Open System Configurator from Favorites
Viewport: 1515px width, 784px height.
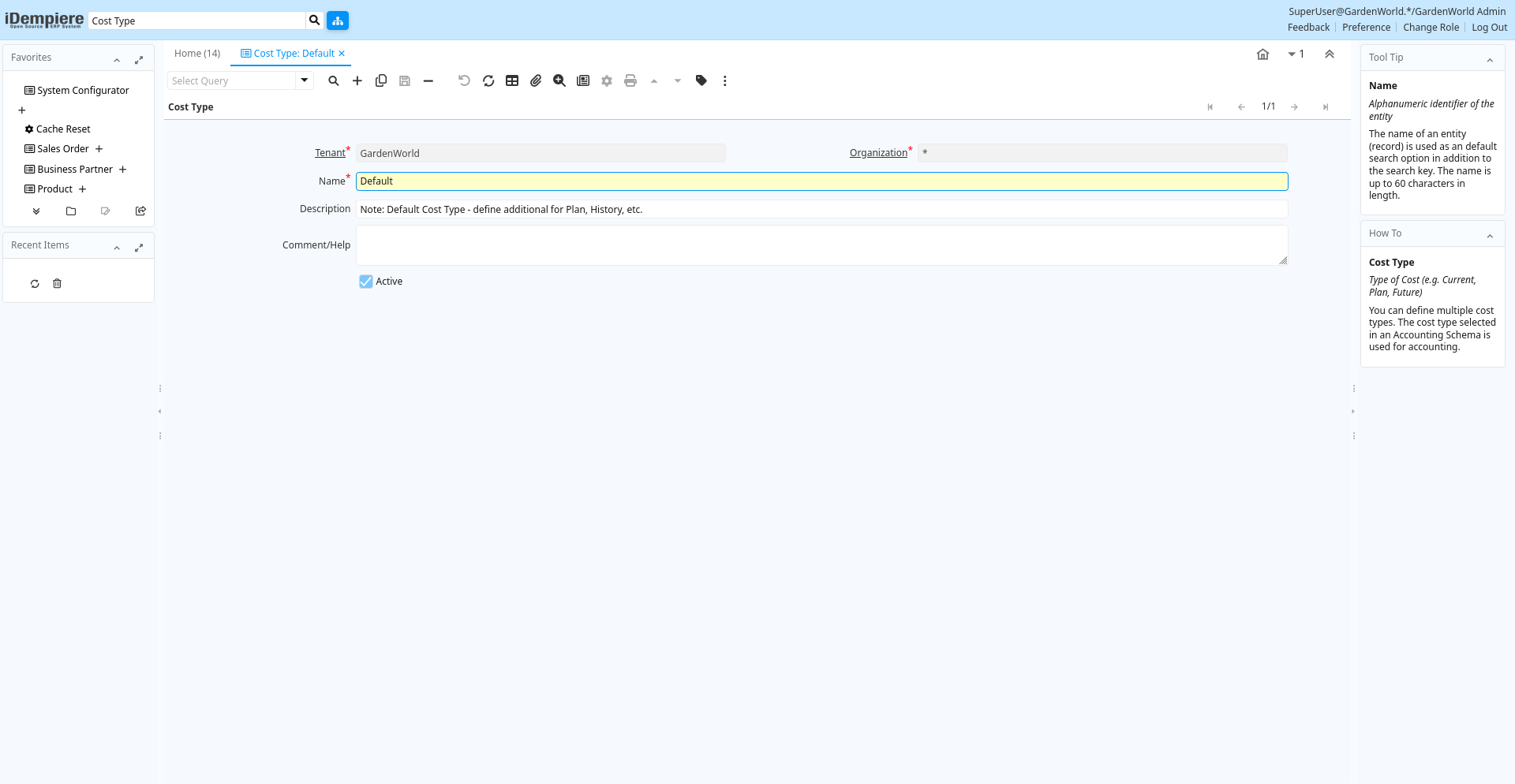click(83, 91)
